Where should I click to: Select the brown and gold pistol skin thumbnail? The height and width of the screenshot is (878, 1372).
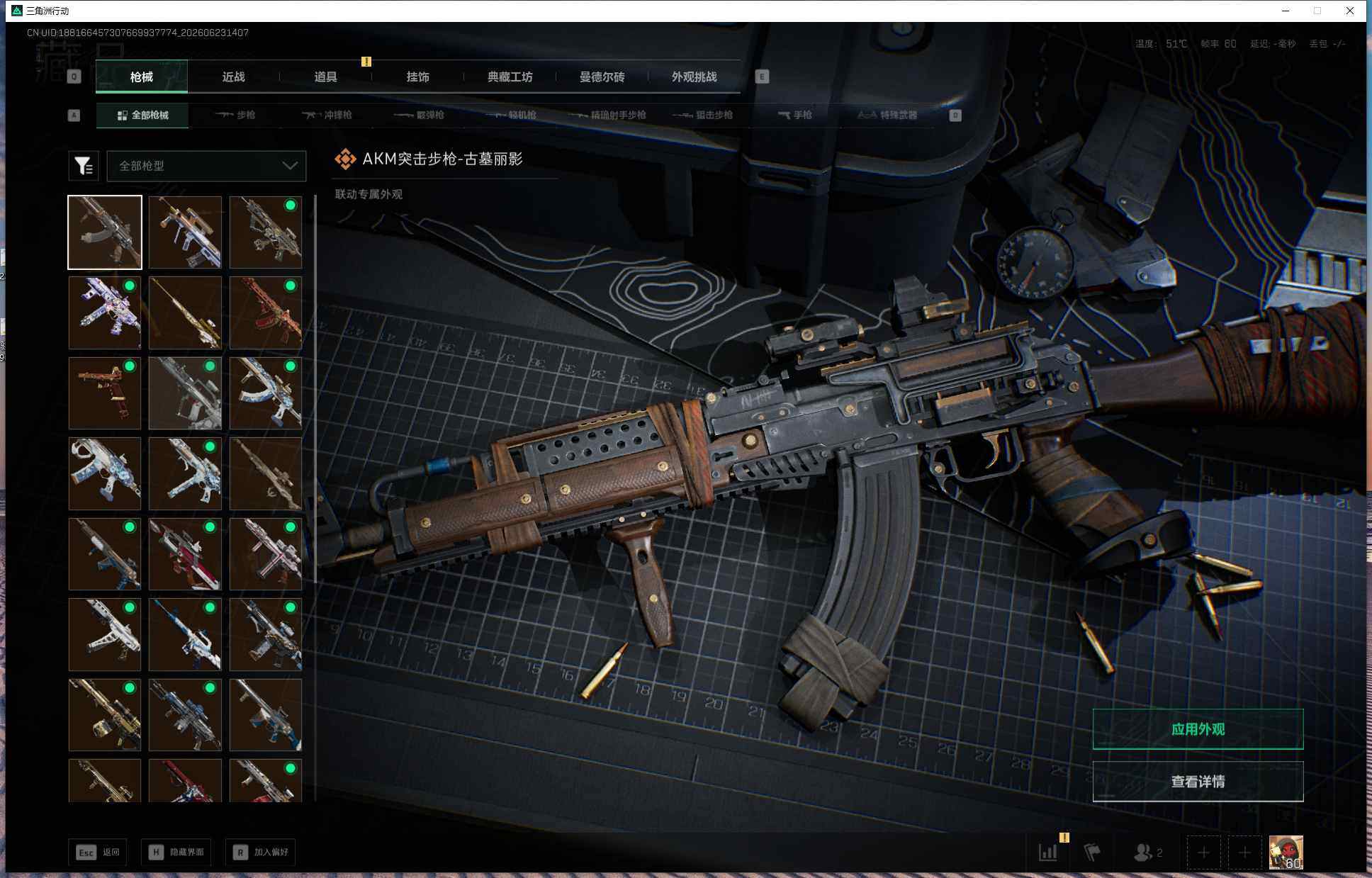coord(105,393)
